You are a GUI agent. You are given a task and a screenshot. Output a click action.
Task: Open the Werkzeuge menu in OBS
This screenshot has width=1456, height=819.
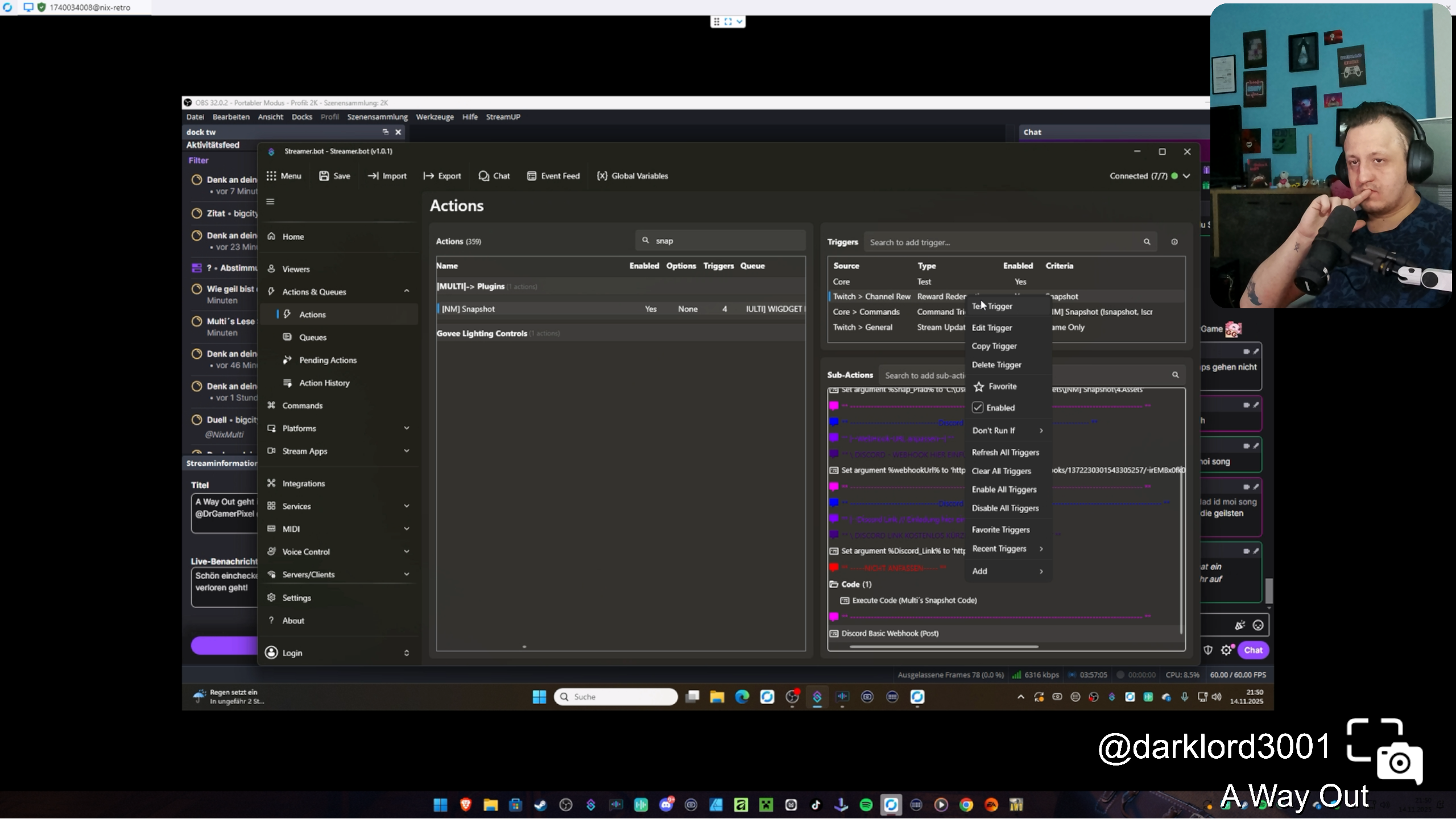(x=435, y=117)
